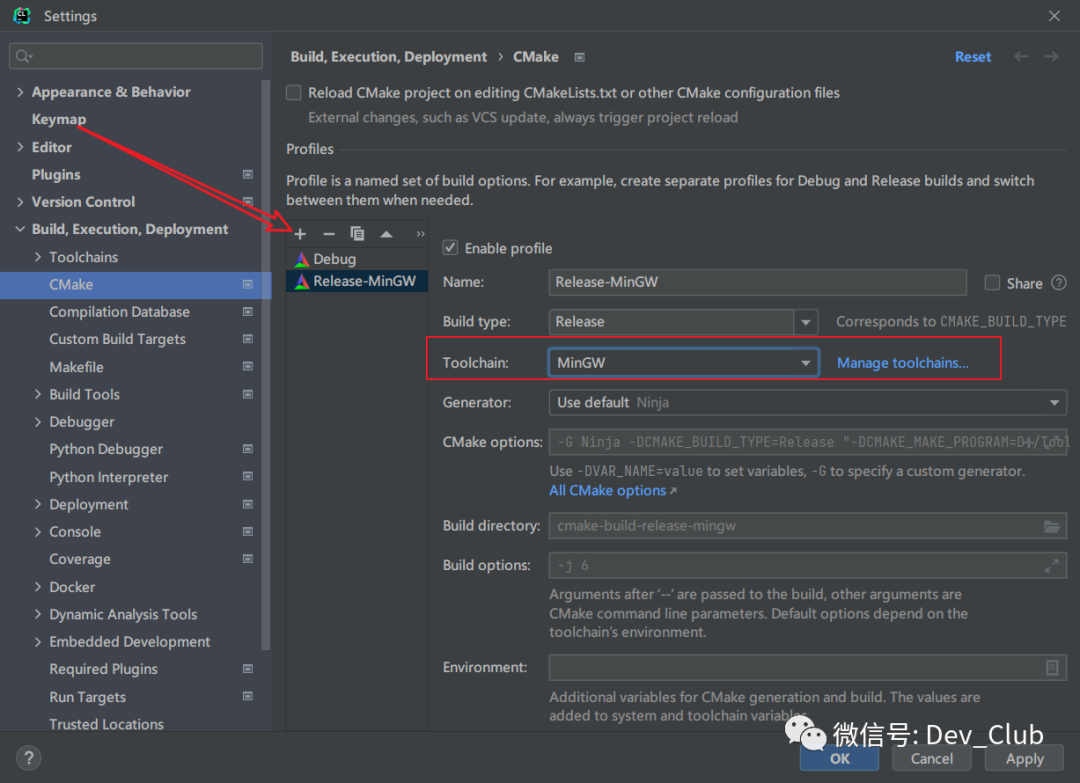This screenshot has width=1080, height=783.
Task: Click the Reset link
Action: coord(973,57)
